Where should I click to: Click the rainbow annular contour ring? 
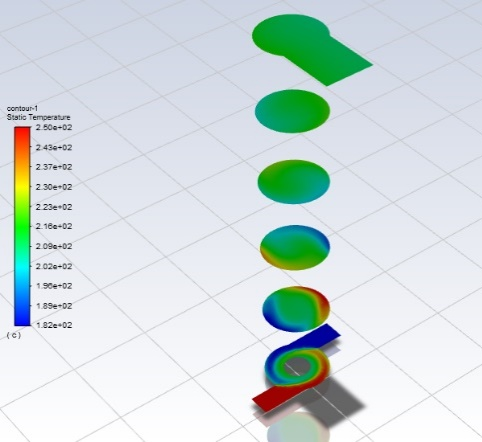(x=298, y=366)
